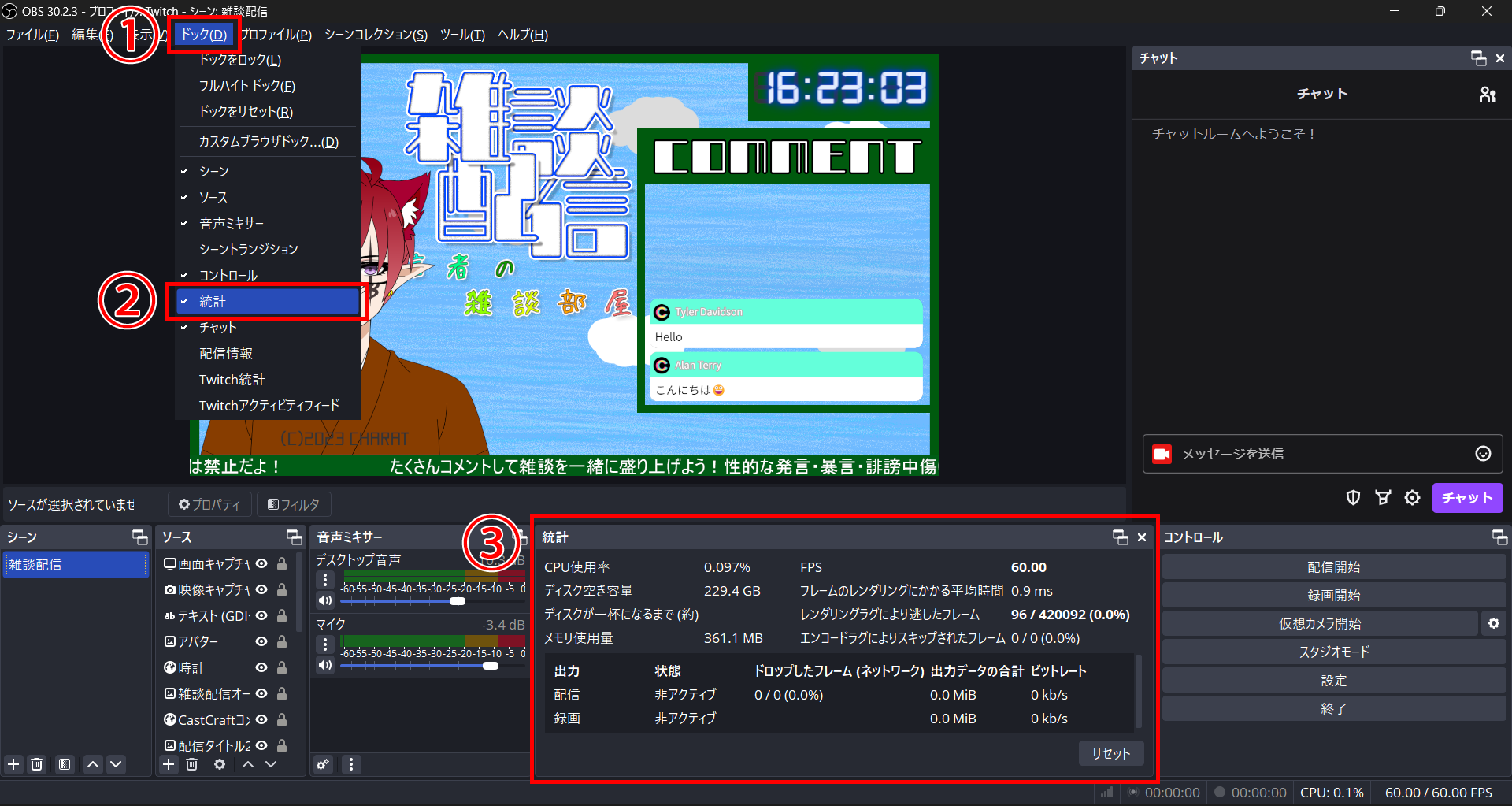Open virtual camera settings gear
This screenshot has width=1512, height=806.
point(1494,623)
